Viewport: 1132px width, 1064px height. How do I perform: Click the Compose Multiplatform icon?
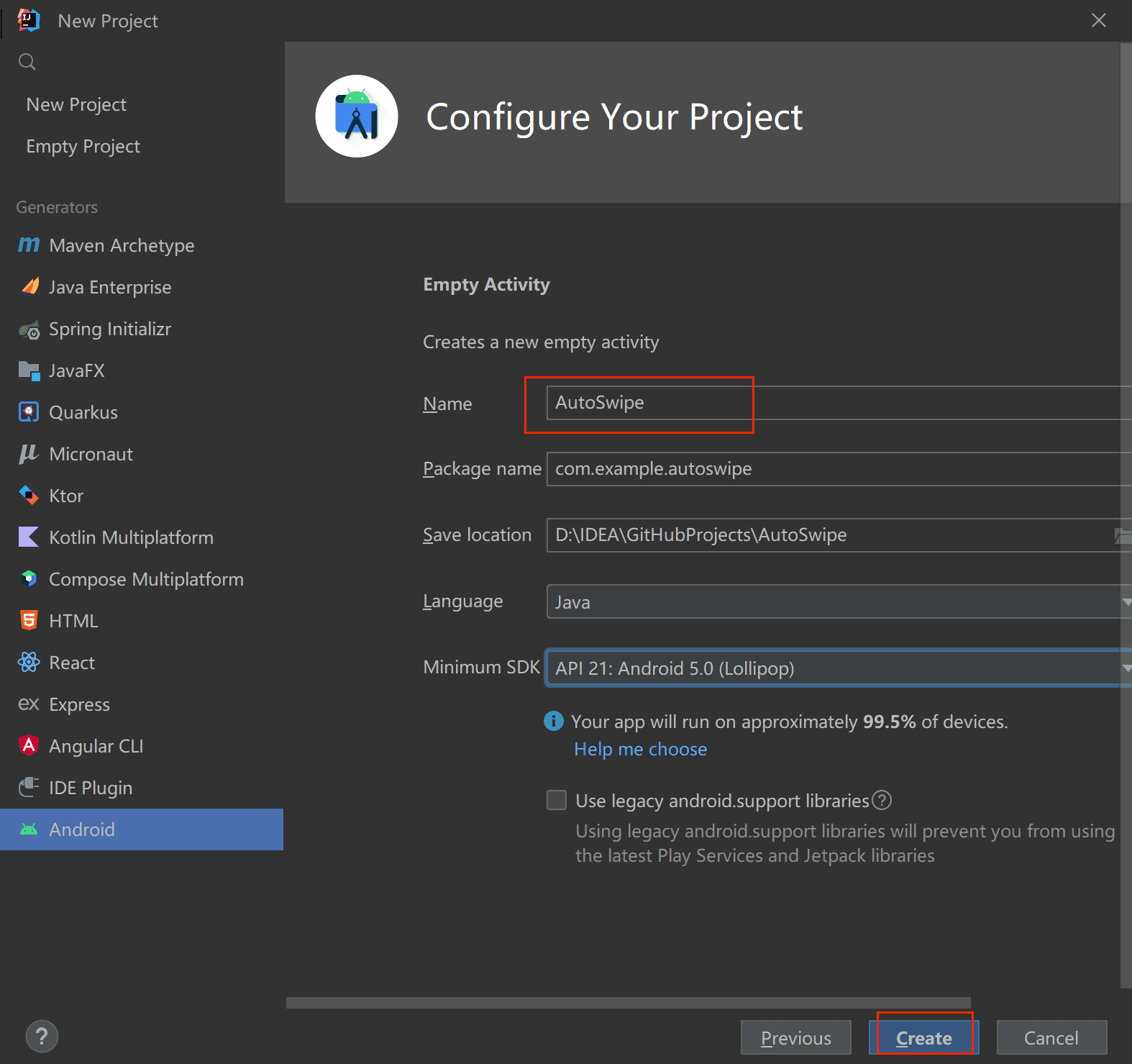click(29, 579)
